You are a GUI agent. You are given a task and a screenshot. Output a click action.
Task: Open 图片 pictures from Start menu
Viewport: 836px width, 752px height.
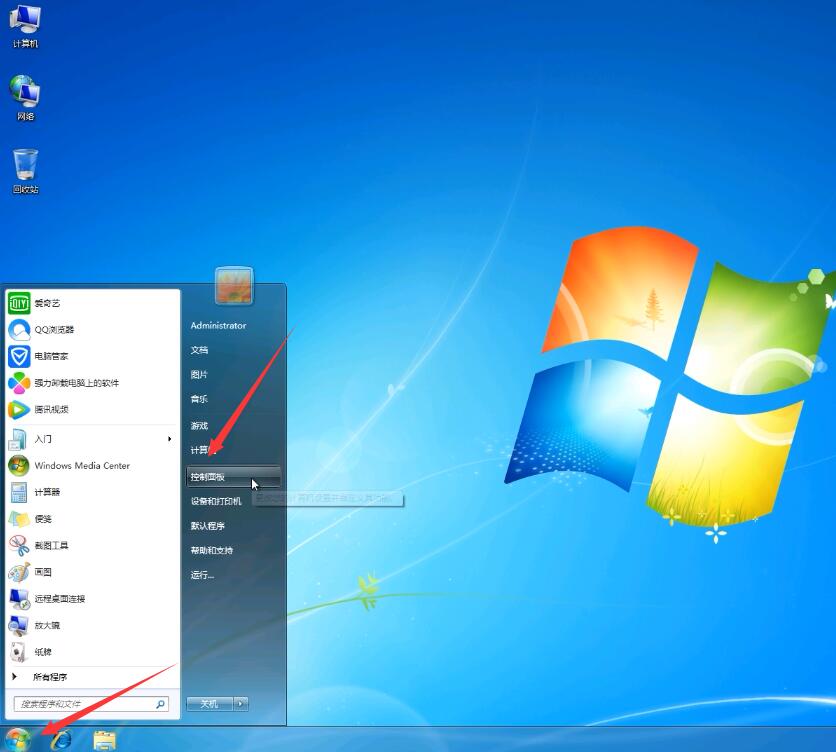233,374
